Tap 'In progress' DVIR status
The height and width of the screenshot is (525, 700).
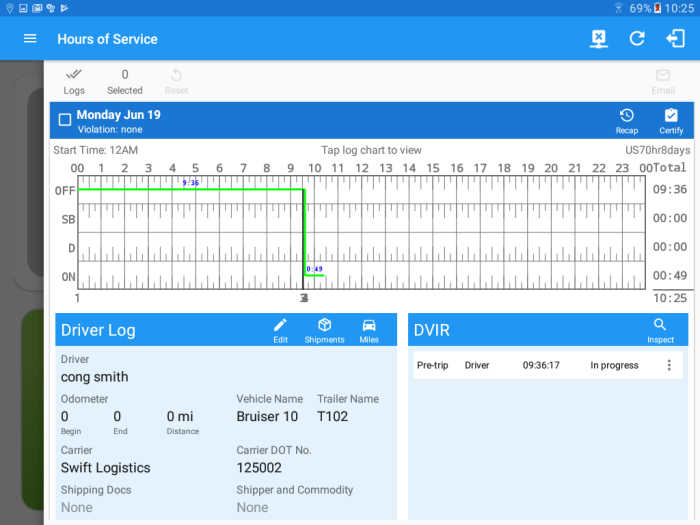614,365
